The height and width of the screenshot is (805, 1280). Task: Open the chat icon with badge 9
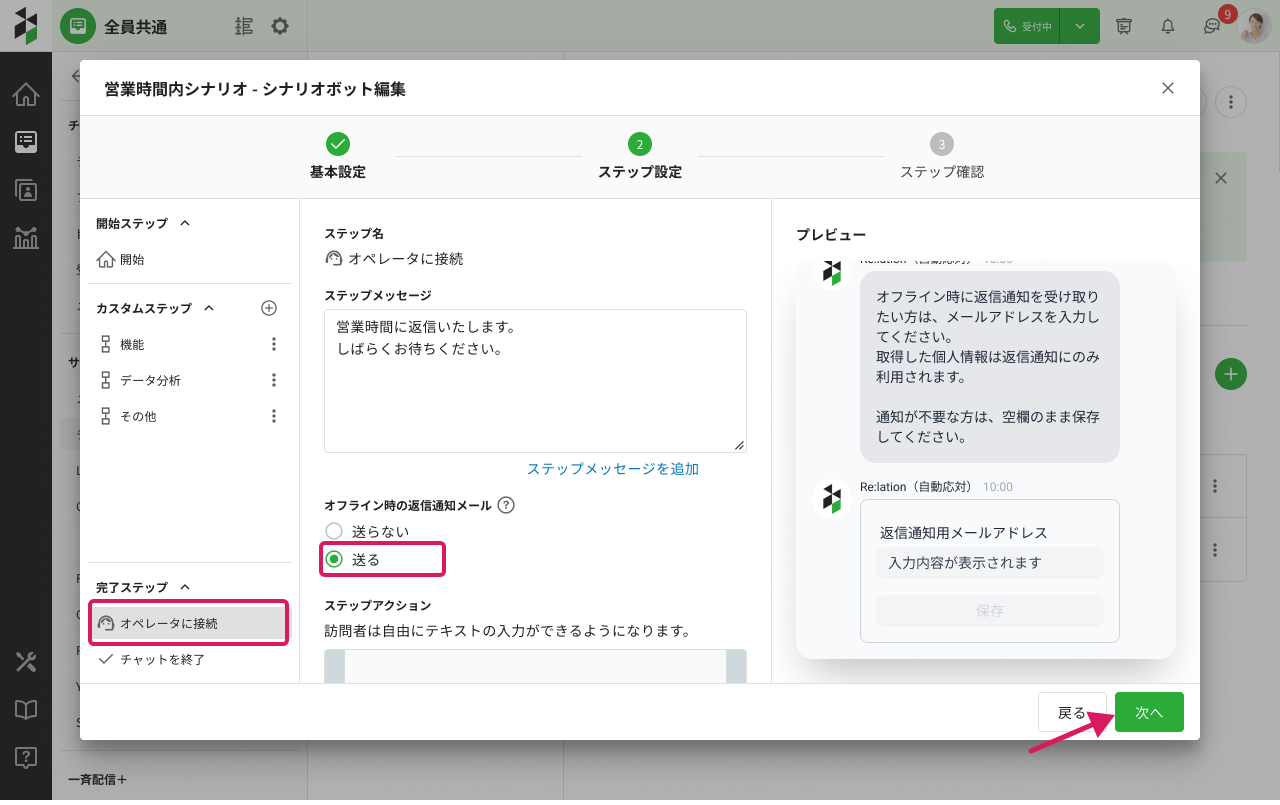click(1211, 26)
